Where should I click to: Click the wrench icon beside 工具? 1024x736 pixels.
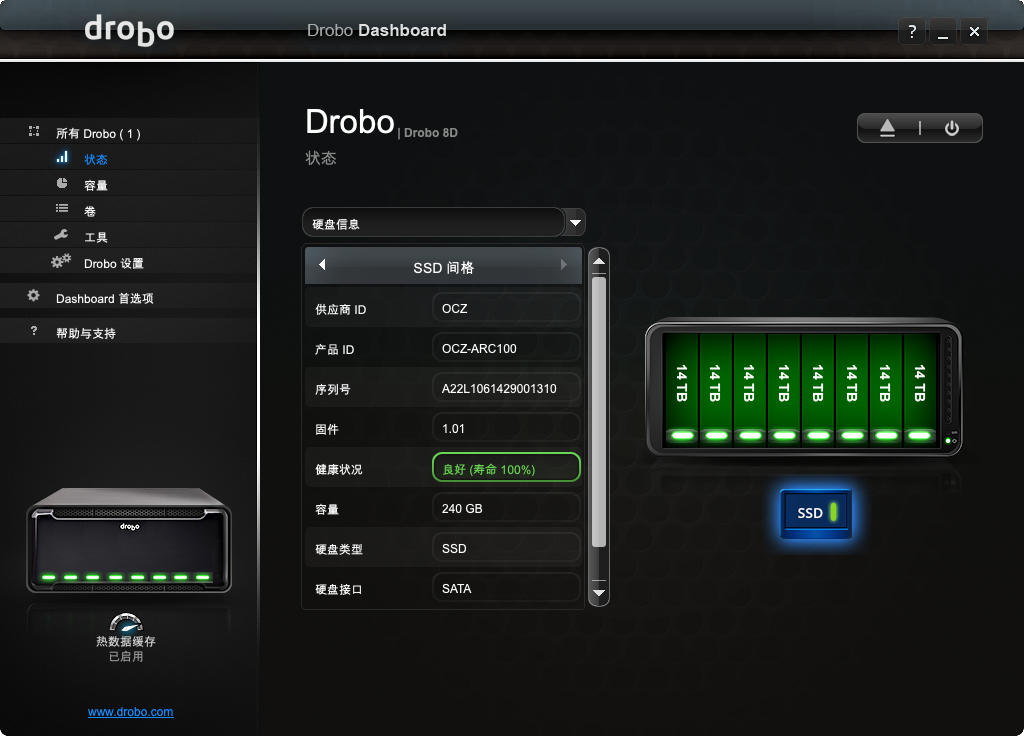[61, 235]
